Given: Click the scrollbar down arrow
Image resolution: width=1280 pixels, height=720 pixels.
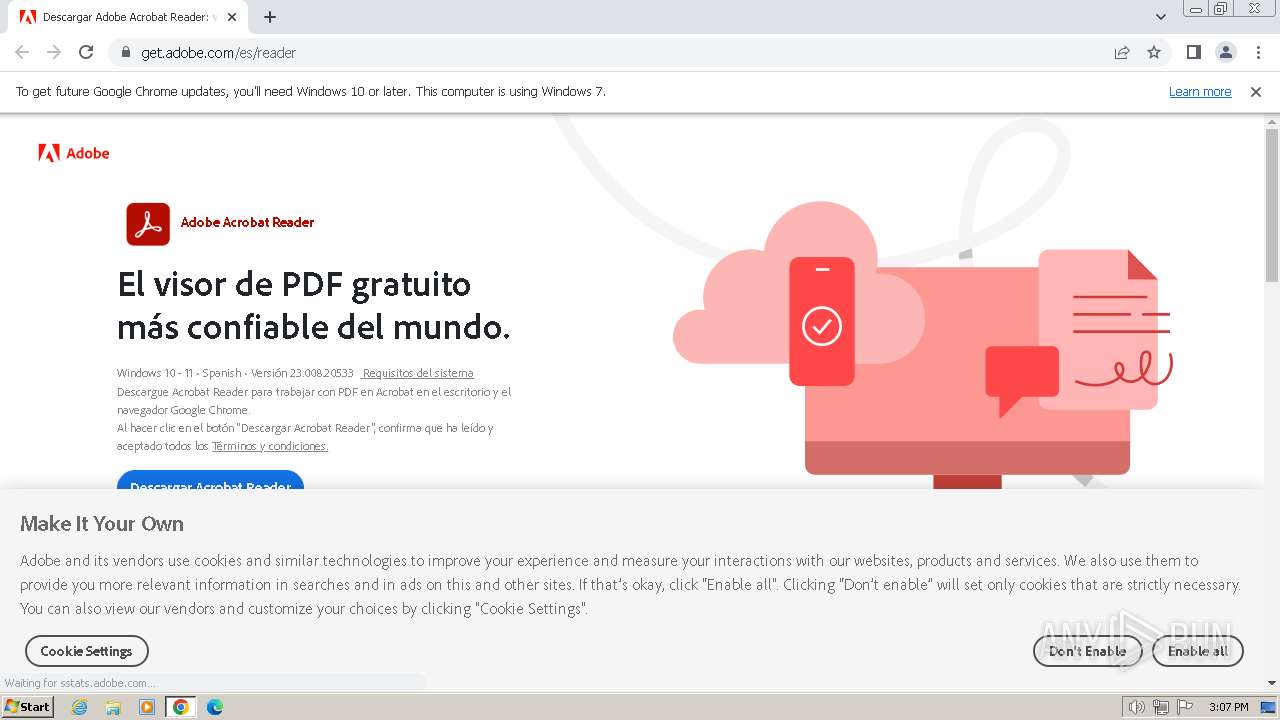Looking at the screenshot, I should (1272, 683).
